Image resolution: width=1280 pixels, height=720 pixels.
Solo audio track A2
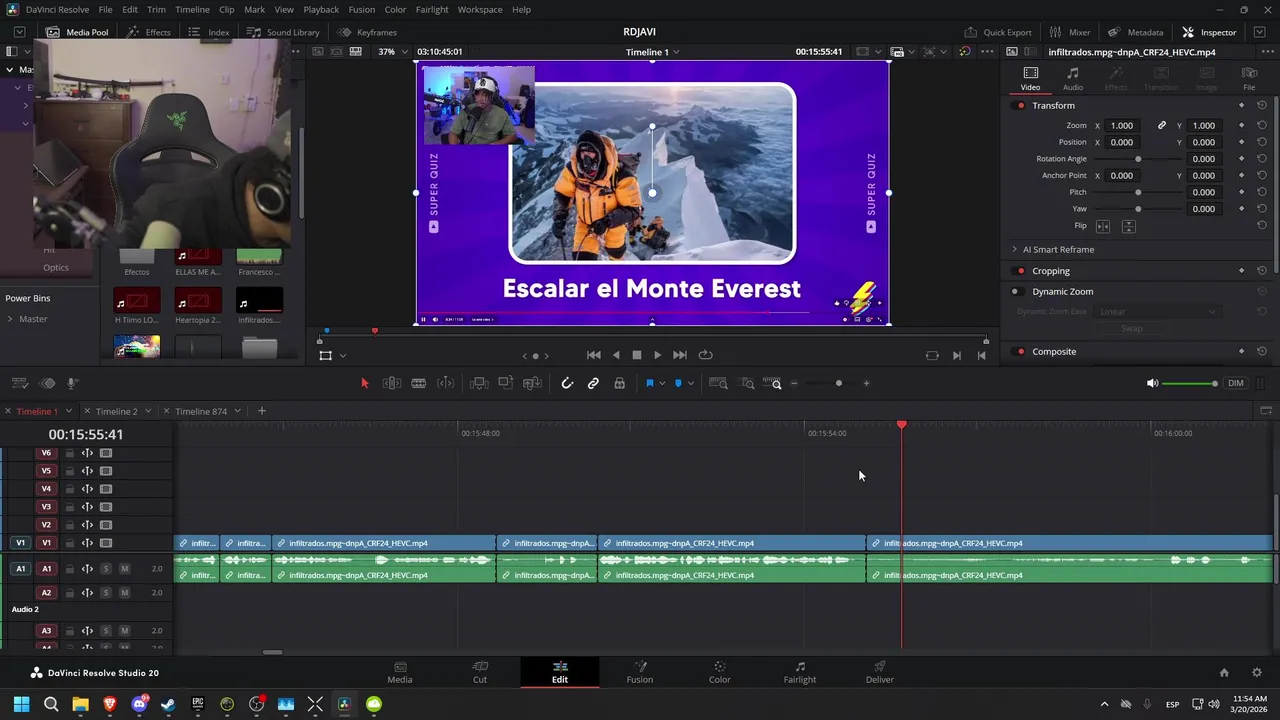point(105,593)
